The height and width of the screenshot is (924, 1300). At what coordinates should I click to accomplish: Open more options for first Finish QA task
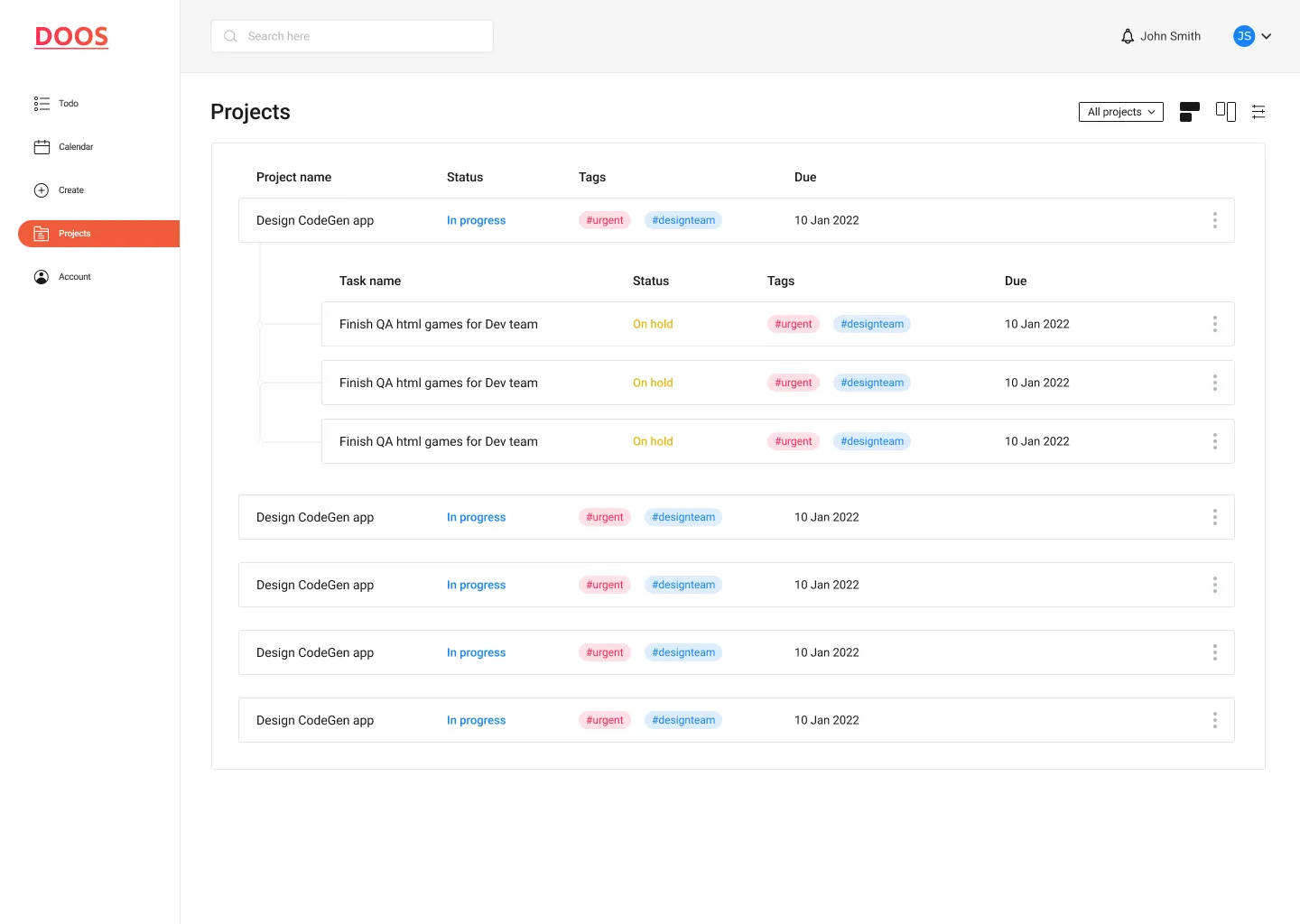coord(1215,324)
